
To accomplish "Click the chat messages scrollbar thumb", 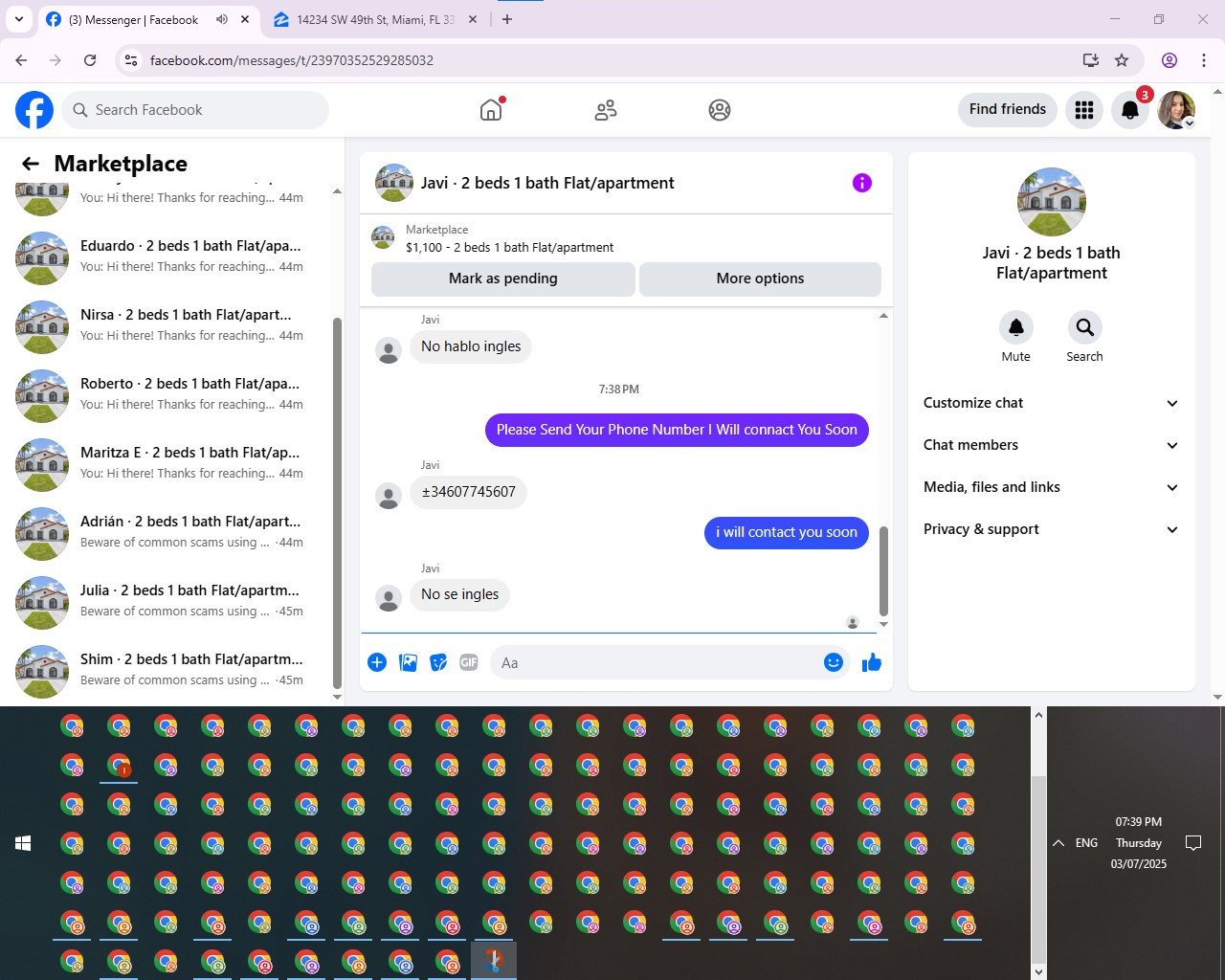I will [883, 570].
